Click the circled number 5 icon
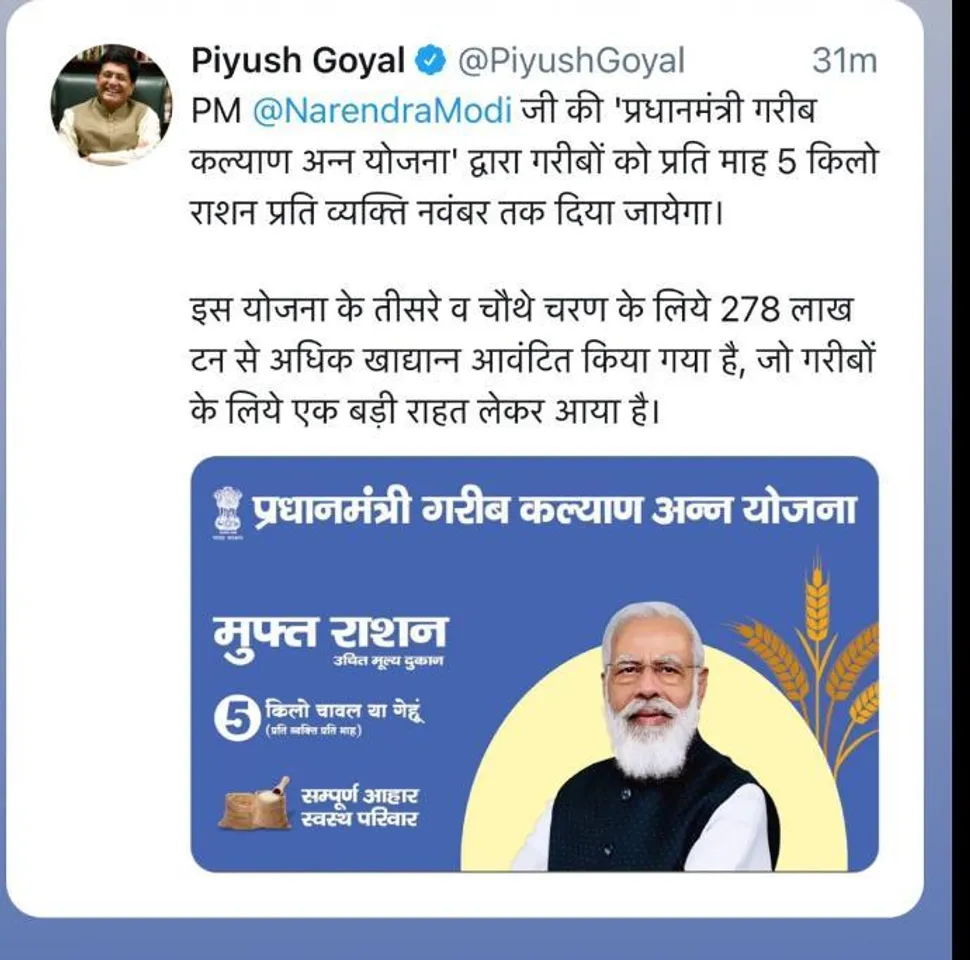The image size is (970, 960). tap(236, 719)
